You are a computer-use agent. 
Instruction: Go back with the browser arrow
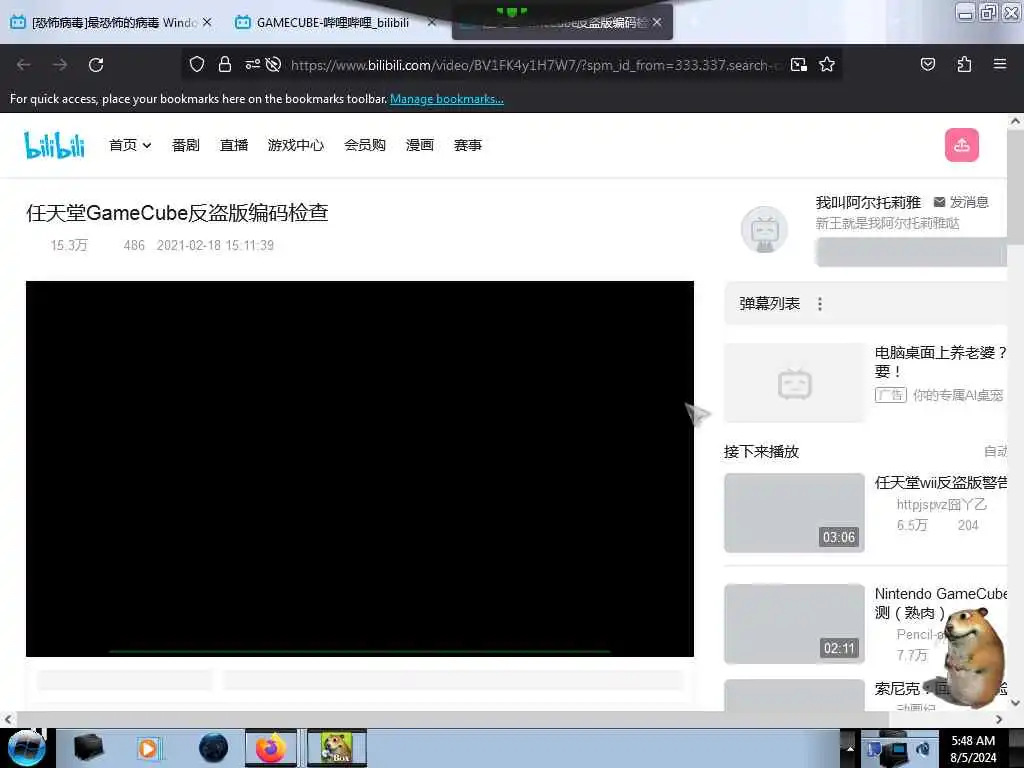(24, 65)
